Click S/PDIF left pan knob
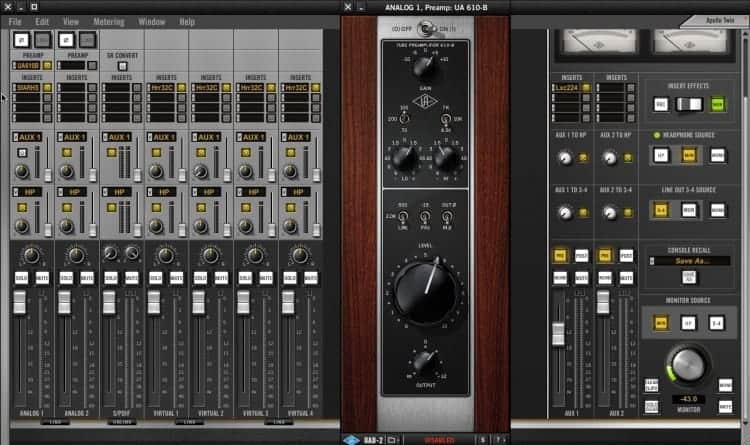The image size is (750, 445). [110, 253]
